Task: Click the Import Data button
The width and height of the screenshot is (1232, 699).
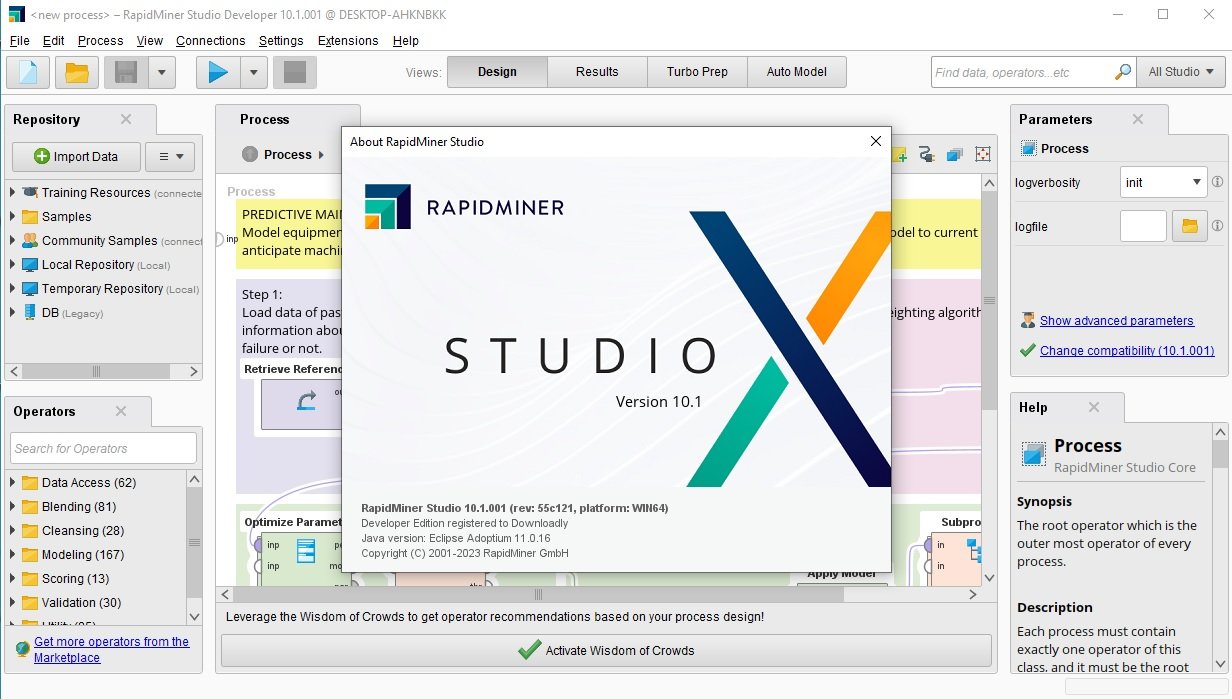Action: [75, 157]
